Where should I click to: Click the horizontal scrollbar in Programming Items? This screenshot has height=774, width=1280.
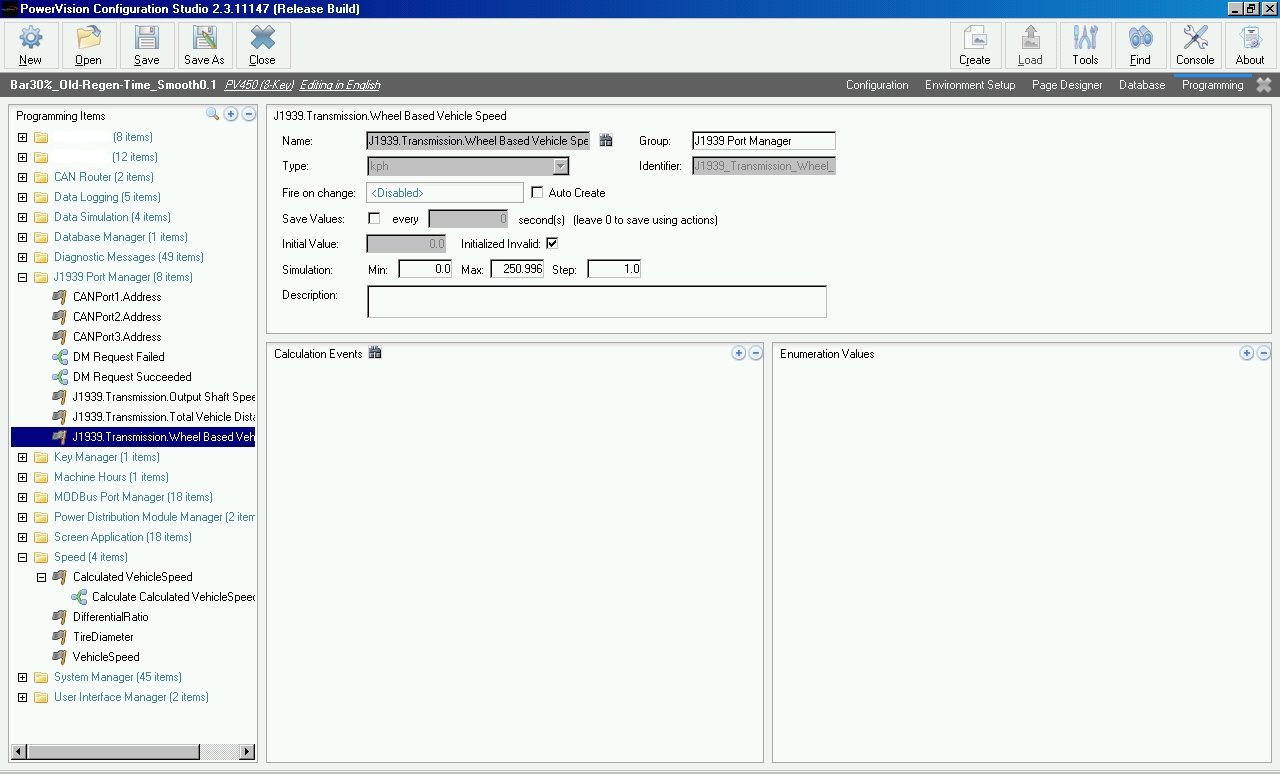pos(113,751)
